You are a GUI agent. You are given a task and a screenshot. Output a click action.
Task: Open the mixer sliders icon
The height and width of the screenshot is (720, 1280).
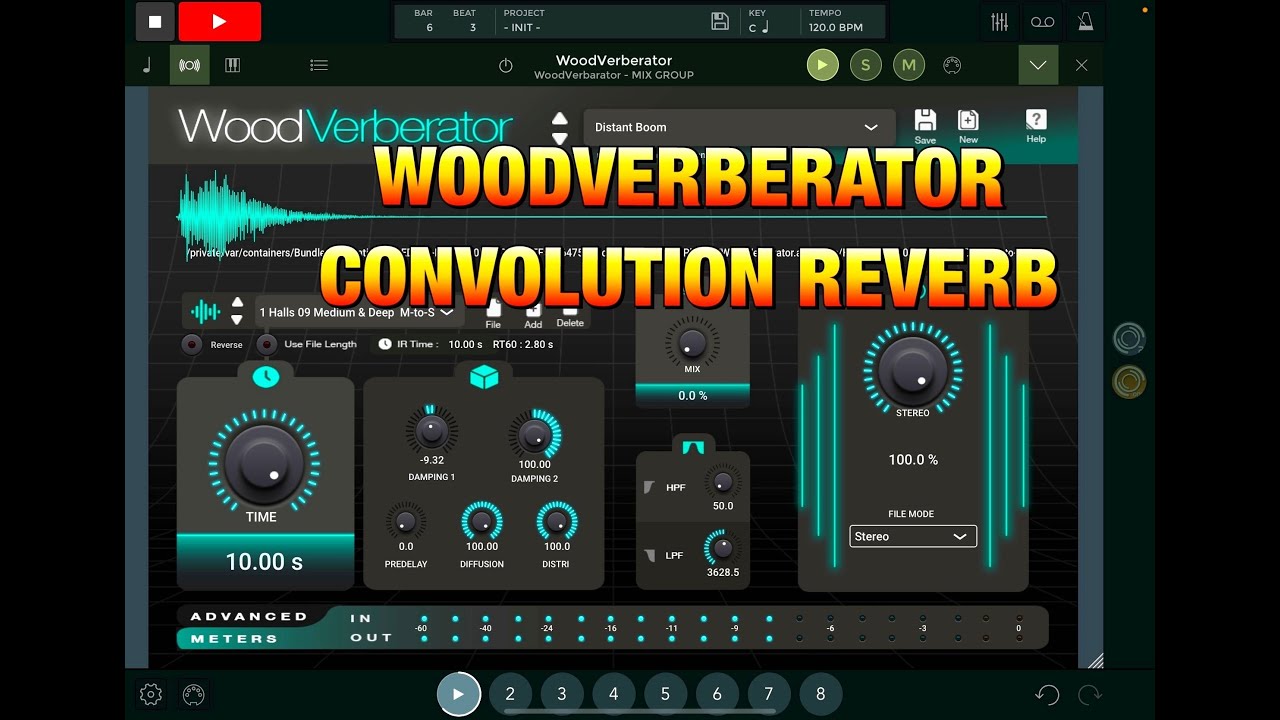999,22
